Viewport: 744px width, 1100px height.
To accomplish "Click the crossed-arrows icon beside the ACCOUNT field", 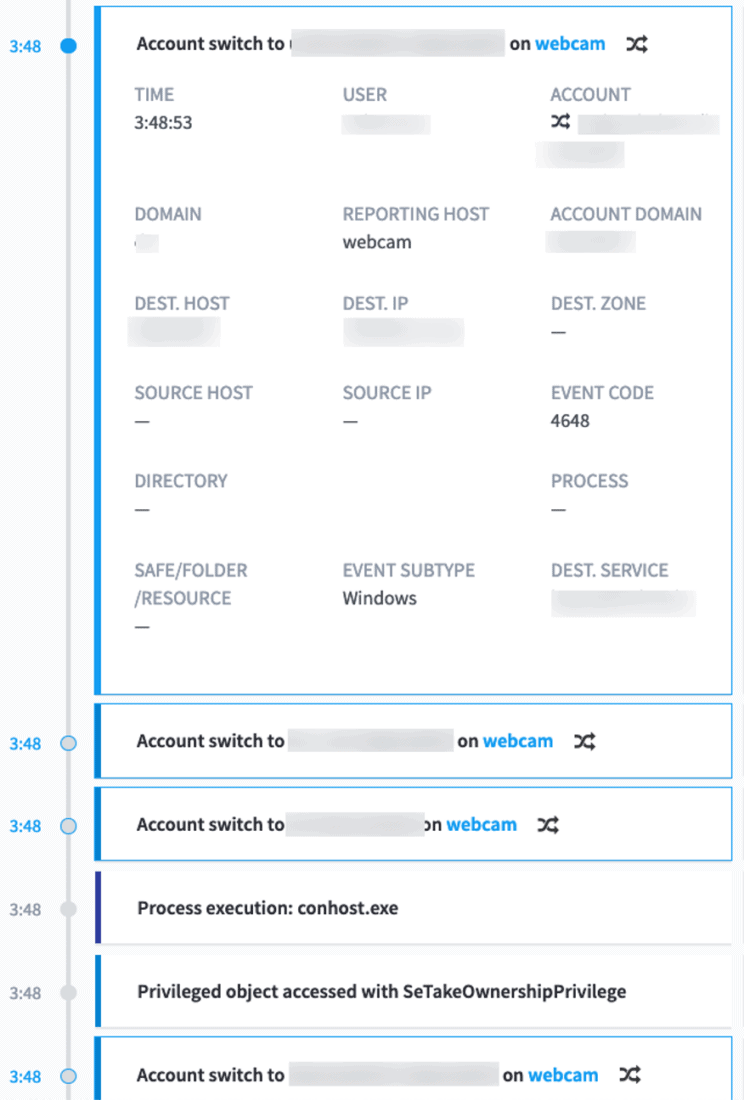I will (560, 121).
